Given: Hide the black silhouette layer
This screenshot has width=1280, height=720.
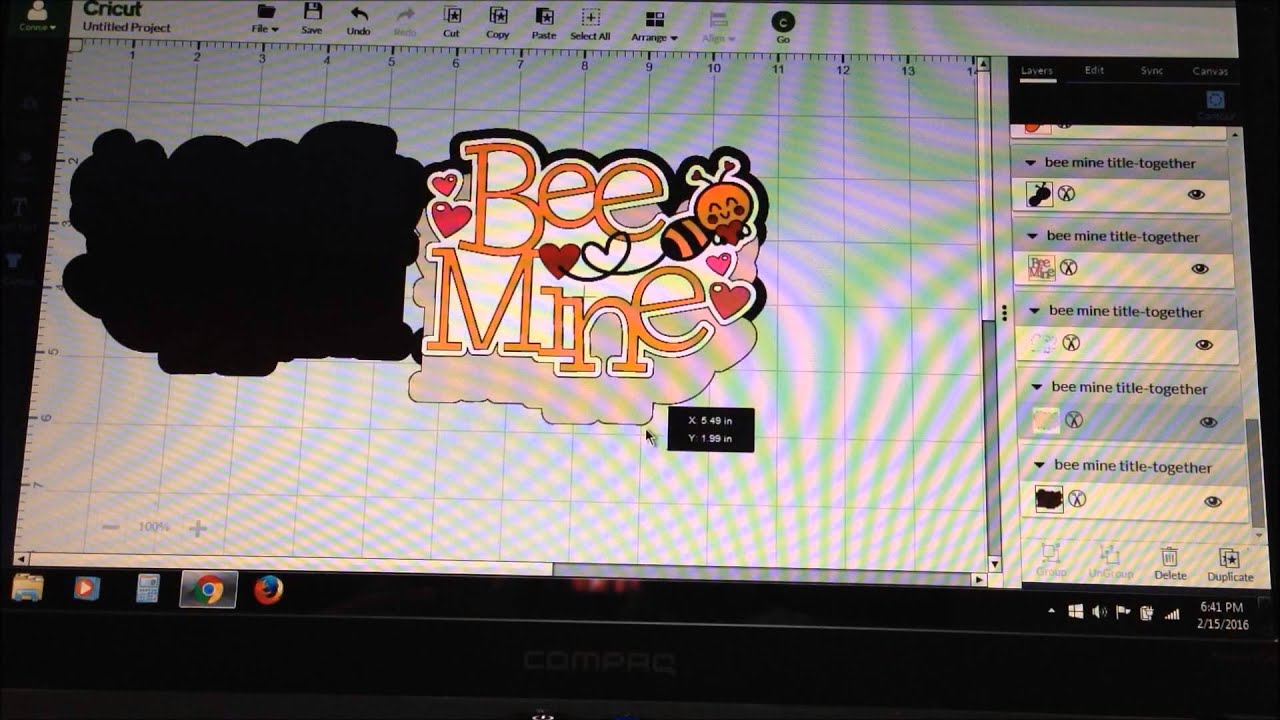Looking at the screenshot, I should (x=1213, y=502).
